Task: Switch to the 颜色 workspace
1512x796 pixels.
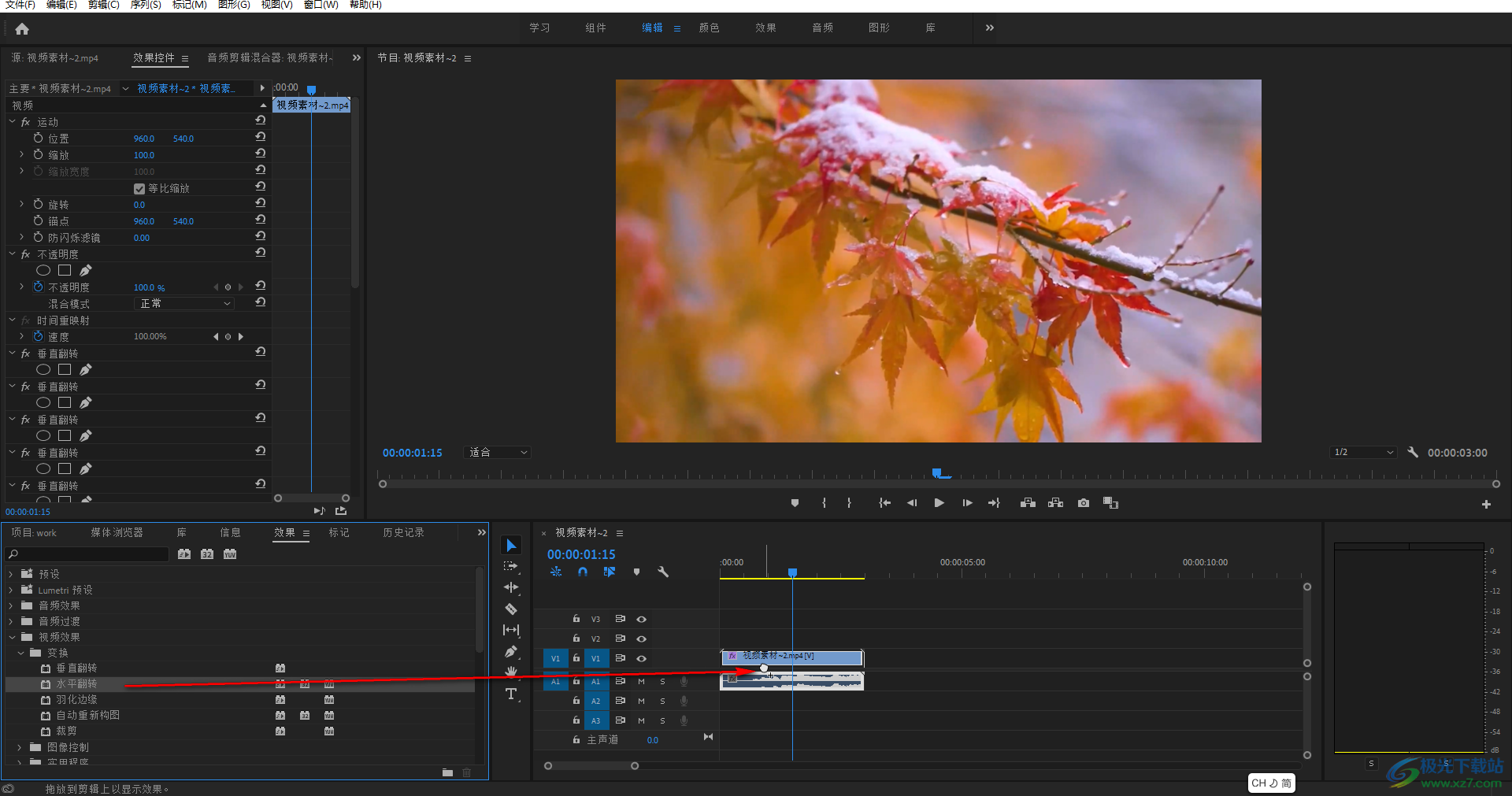Action: click(709, 28)
